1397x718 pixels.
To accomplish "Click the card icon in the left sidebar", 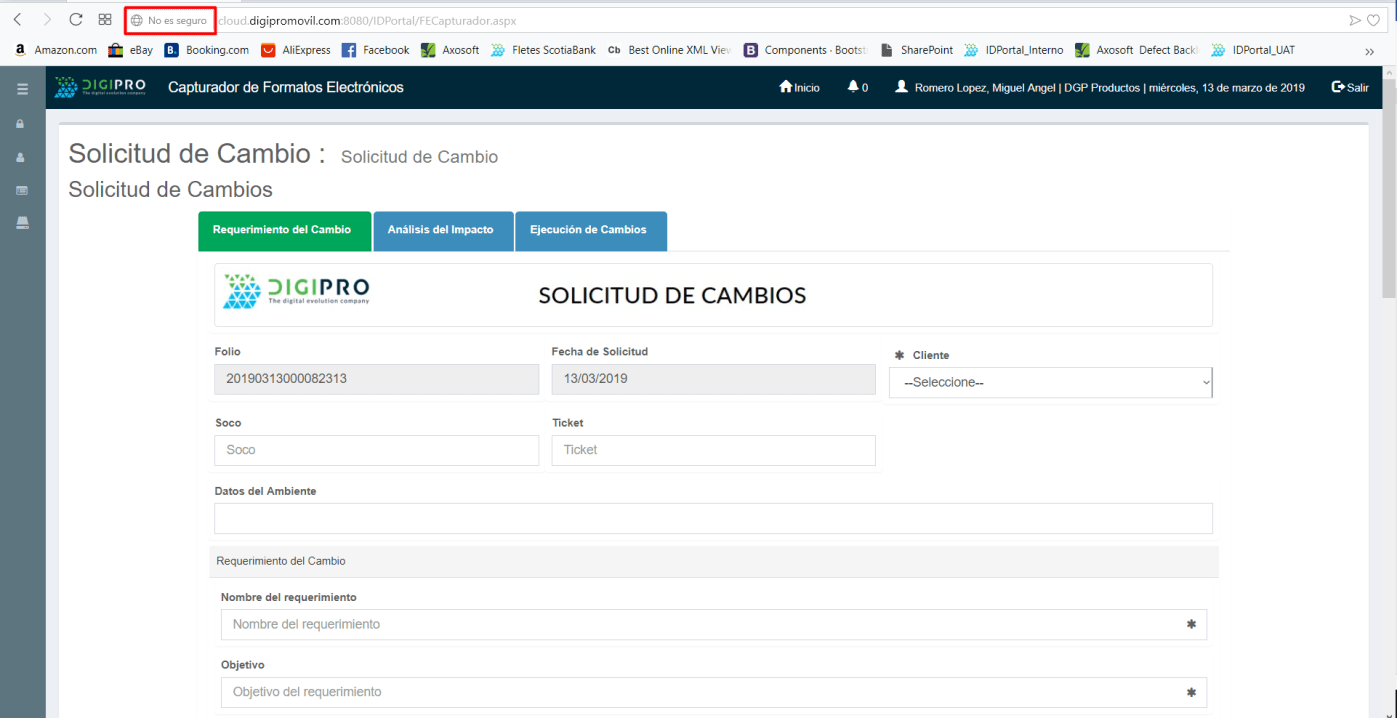I will coord(21,190).
